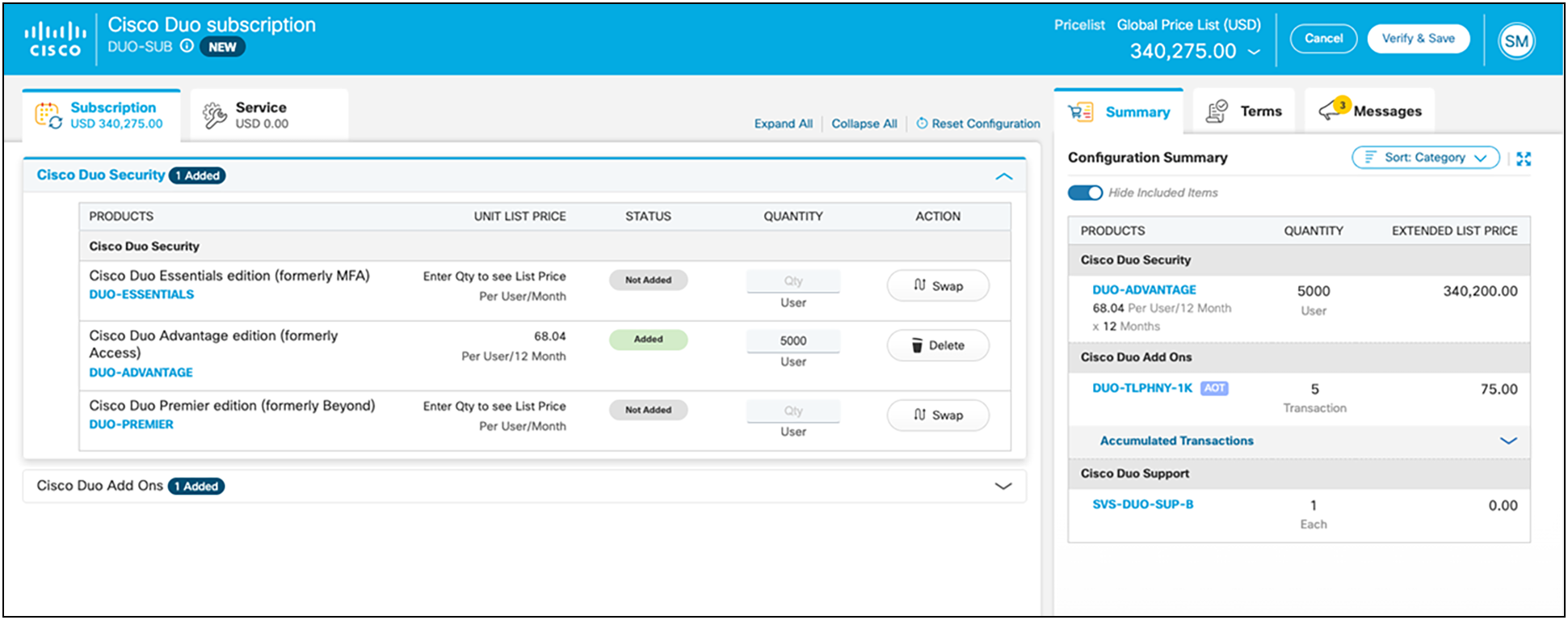Viewport: 1568px width, 620px height.
Task: Open the DUO-ESSENTIALS product link
Action: click(141, 294)
